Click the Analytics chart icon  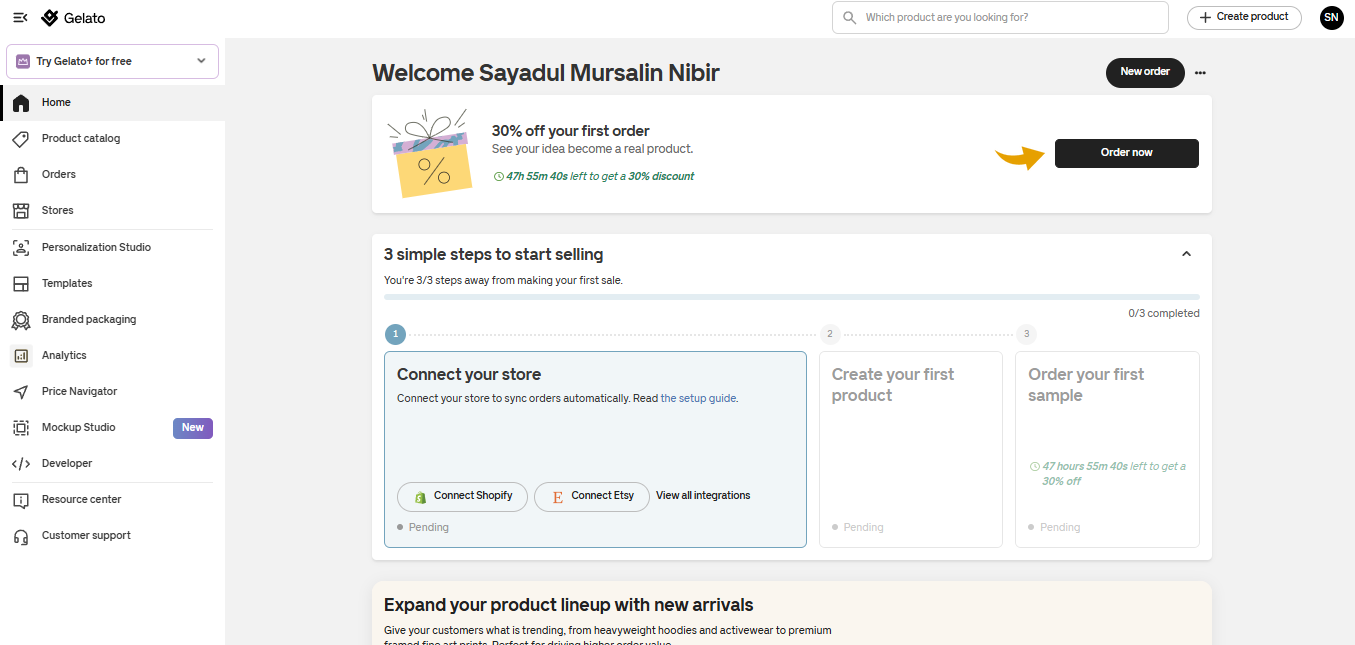point(21,356)
